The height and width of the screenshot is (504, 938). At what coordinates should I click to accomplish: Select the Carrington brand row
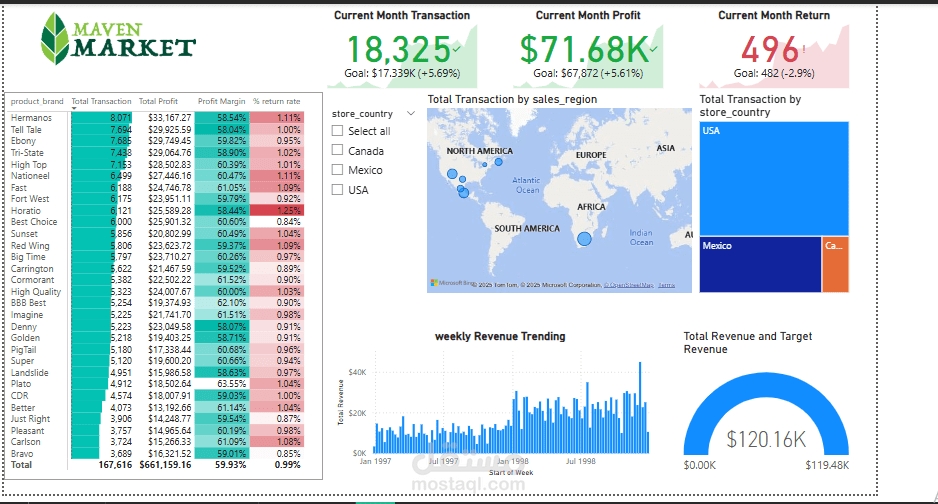[x=157, y=268]
